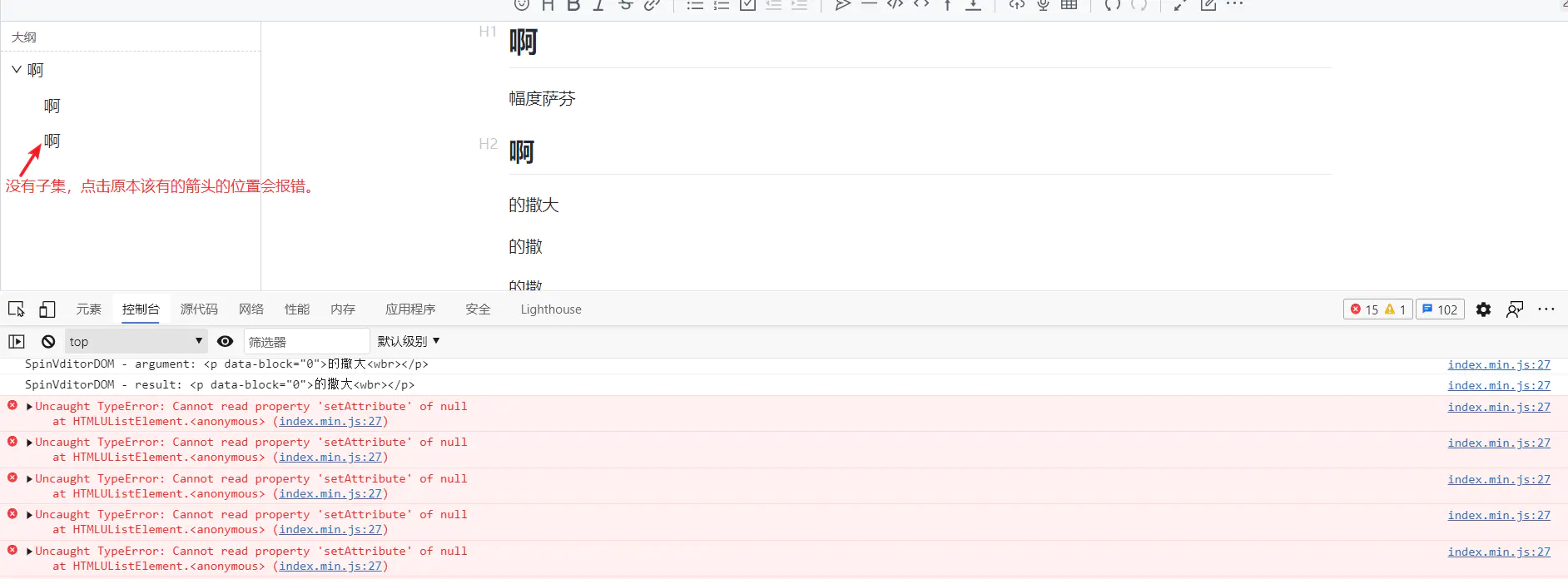Open the DevTools three-dot customize menu

(1546, 309)
